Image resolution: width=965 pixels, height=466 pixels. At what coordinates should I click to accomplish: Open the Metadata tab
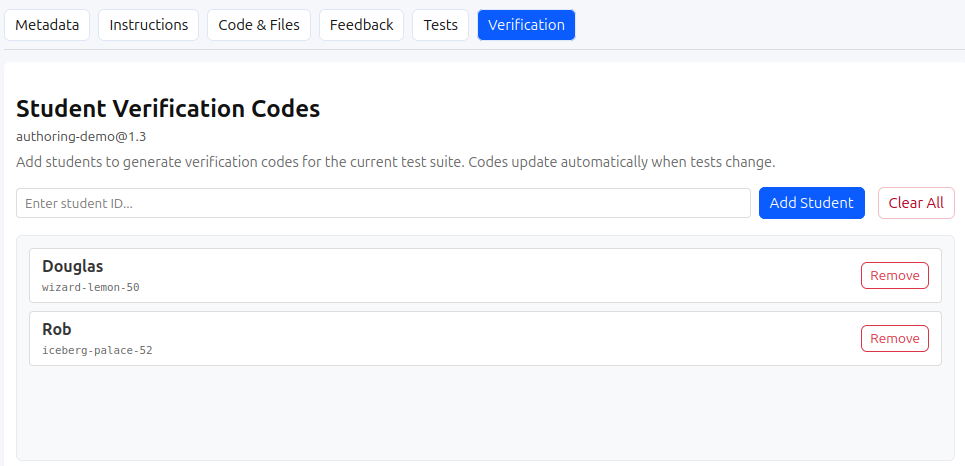[47, 25]
